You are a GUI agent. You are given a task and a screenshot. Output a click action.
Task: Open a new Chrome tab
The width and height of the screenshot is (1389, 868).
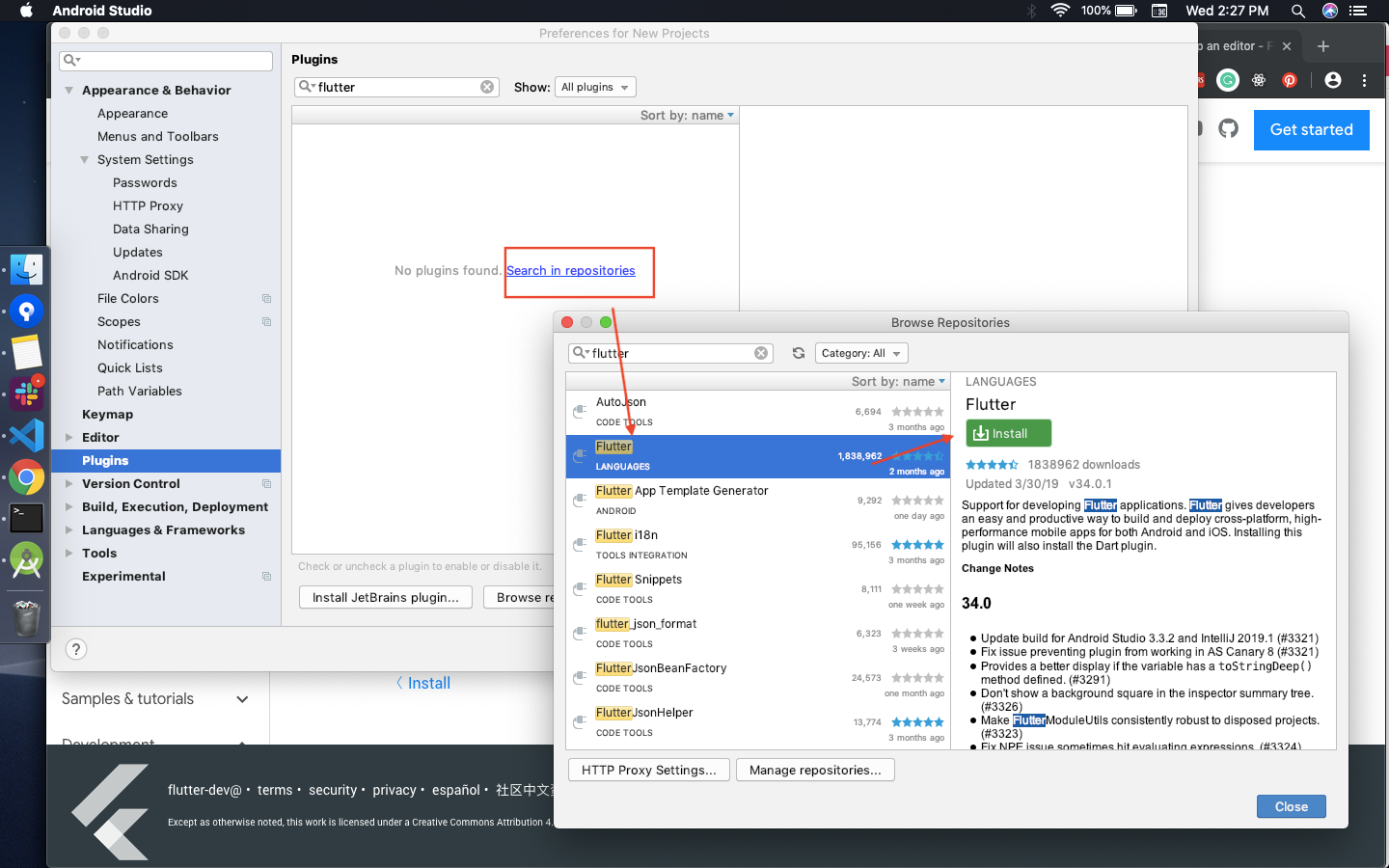coord(1323,46)
